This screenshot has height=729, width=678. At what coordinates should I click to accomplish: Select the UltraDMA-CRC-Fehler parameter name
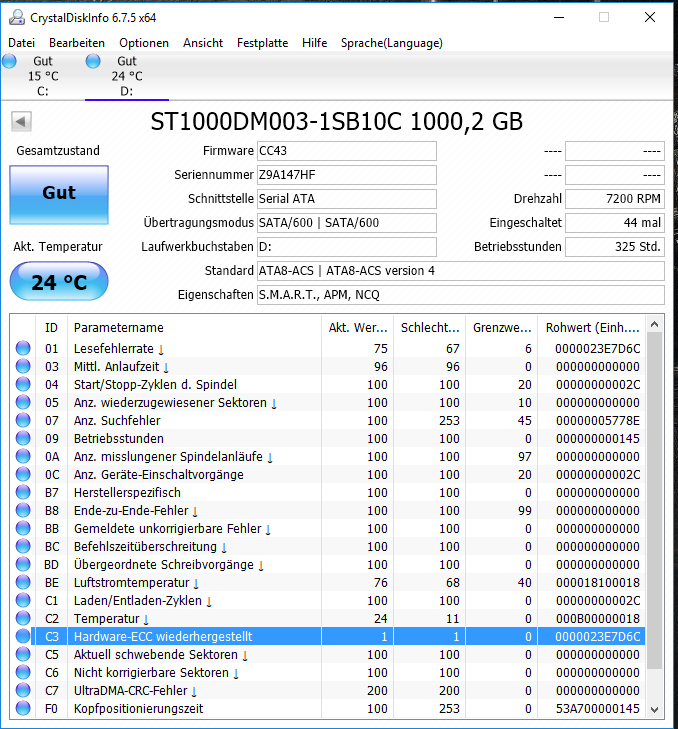(130, 691)
